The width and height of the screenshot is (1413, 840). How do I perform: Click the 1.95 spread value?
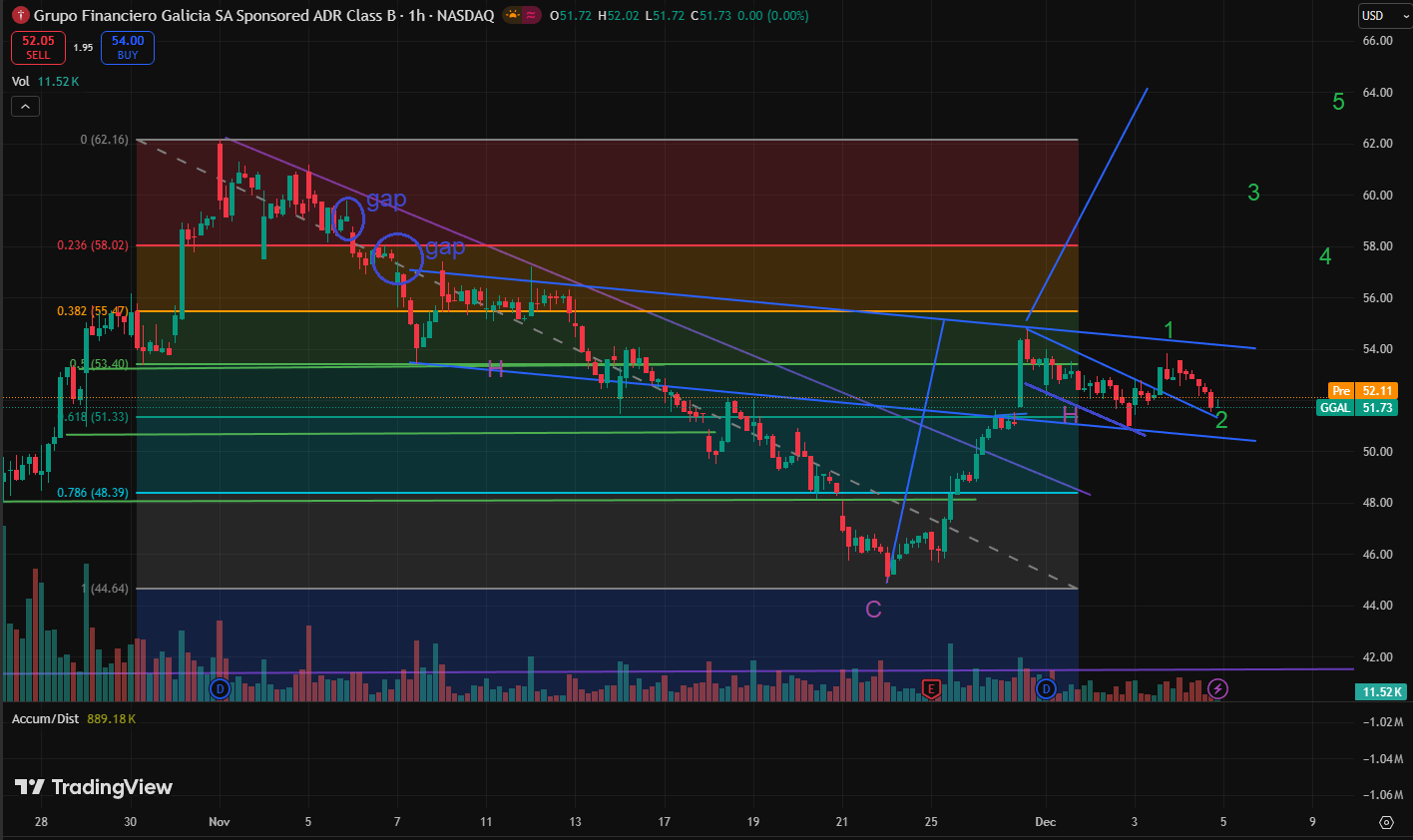tap(83, 48)
